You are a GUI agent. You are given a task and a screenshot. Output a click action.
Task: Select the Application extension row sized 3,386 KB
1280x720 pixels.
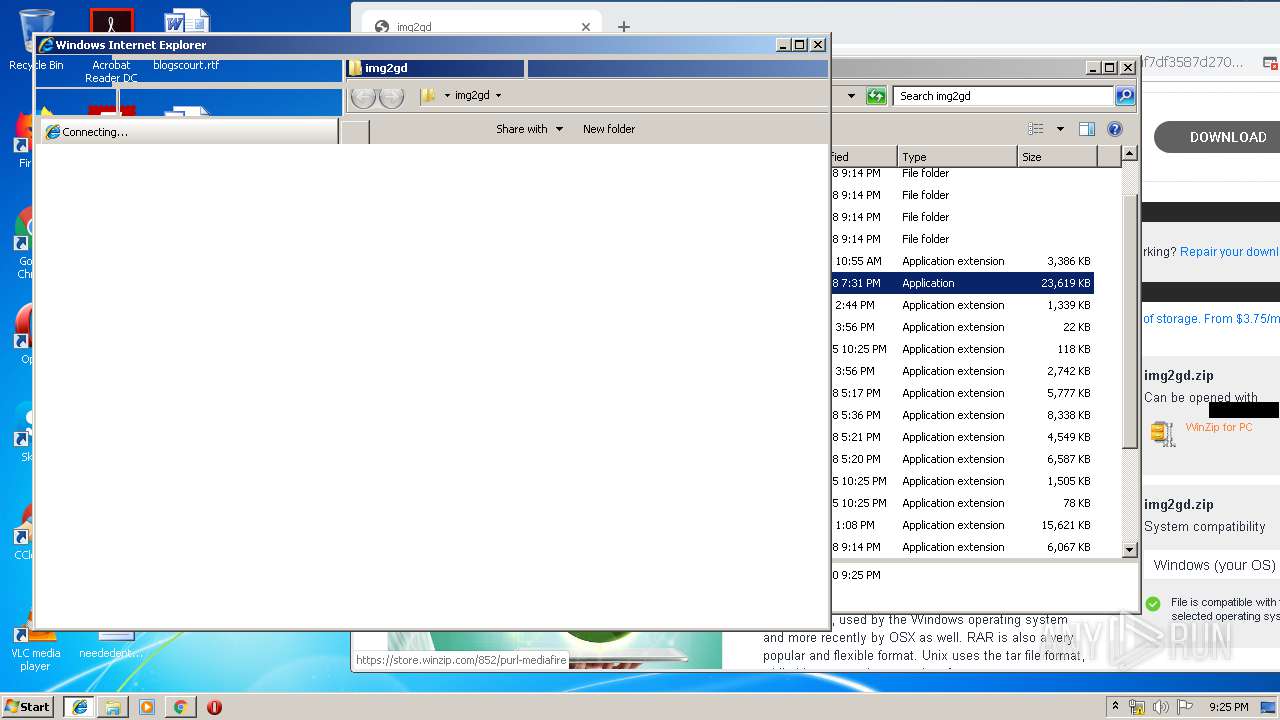[x=962, y=261]
